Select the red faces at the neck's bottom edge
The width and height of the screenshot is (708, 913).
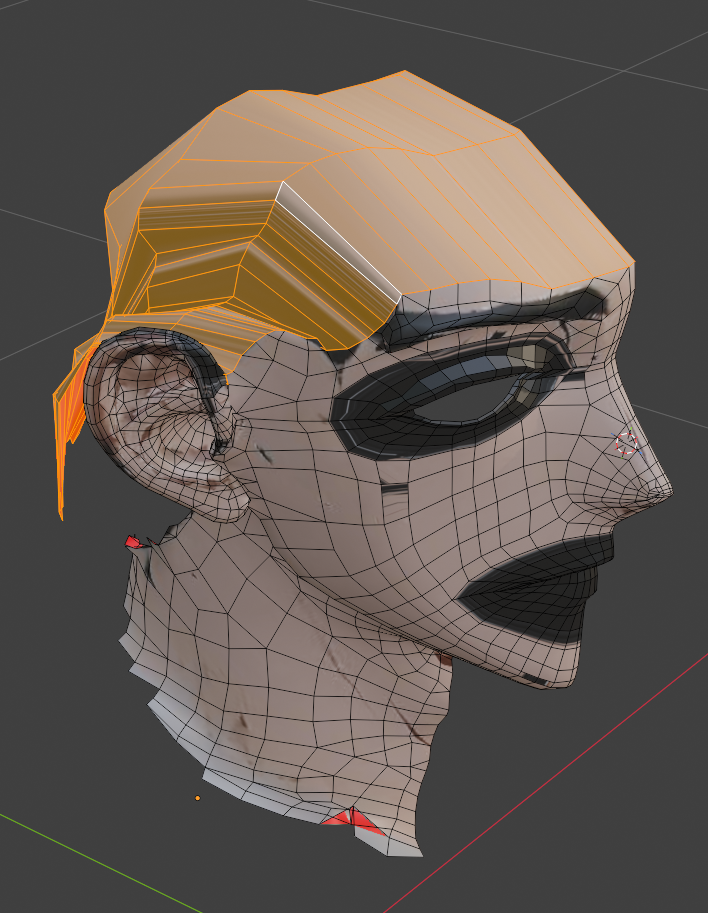(354, 822)
